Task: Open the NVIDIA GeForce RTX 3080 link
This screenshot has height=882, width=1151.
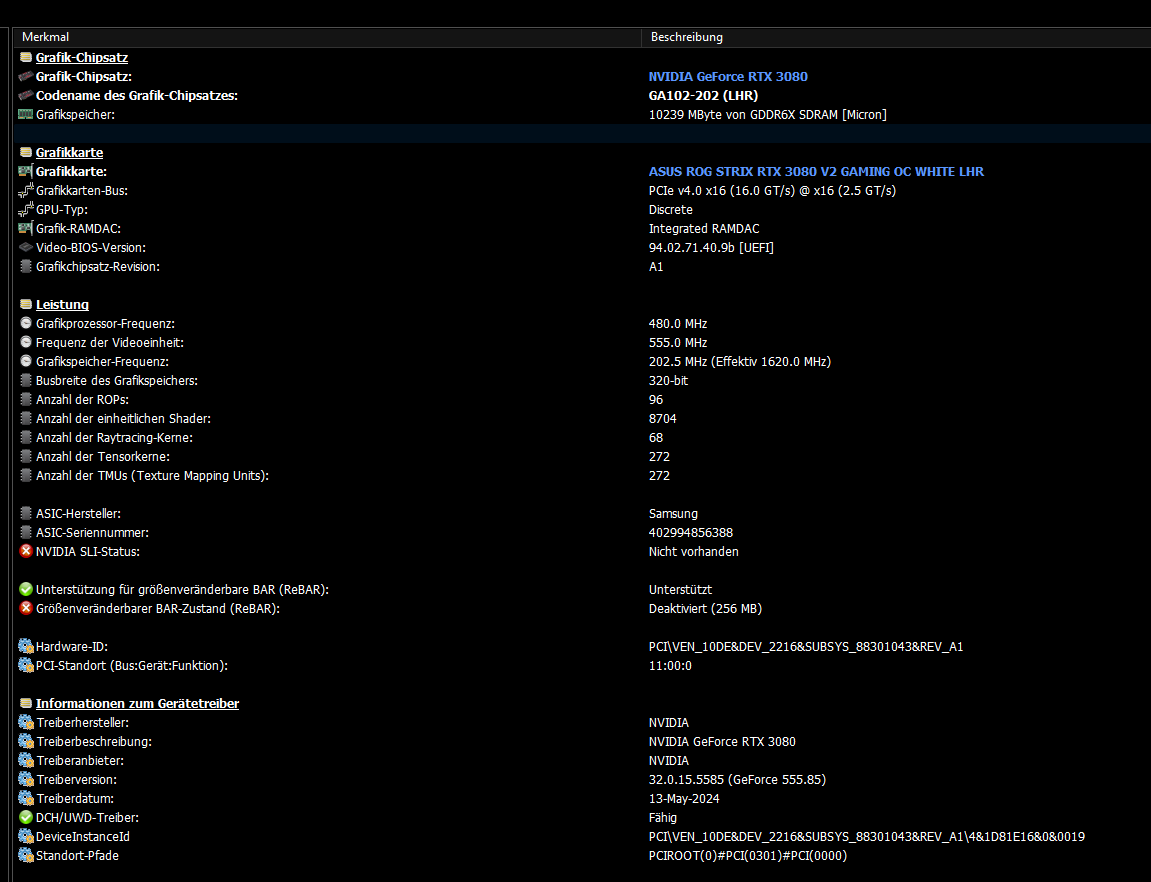Action: point(727,76)
